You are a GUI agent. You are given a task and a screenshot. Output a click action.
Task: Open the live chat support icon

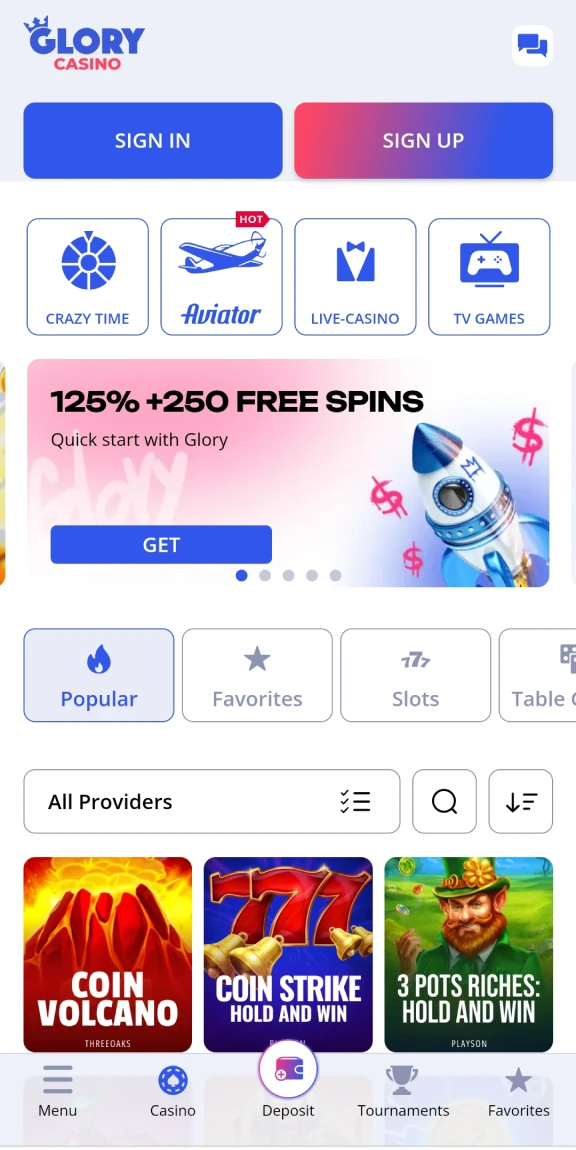(532, 45)
